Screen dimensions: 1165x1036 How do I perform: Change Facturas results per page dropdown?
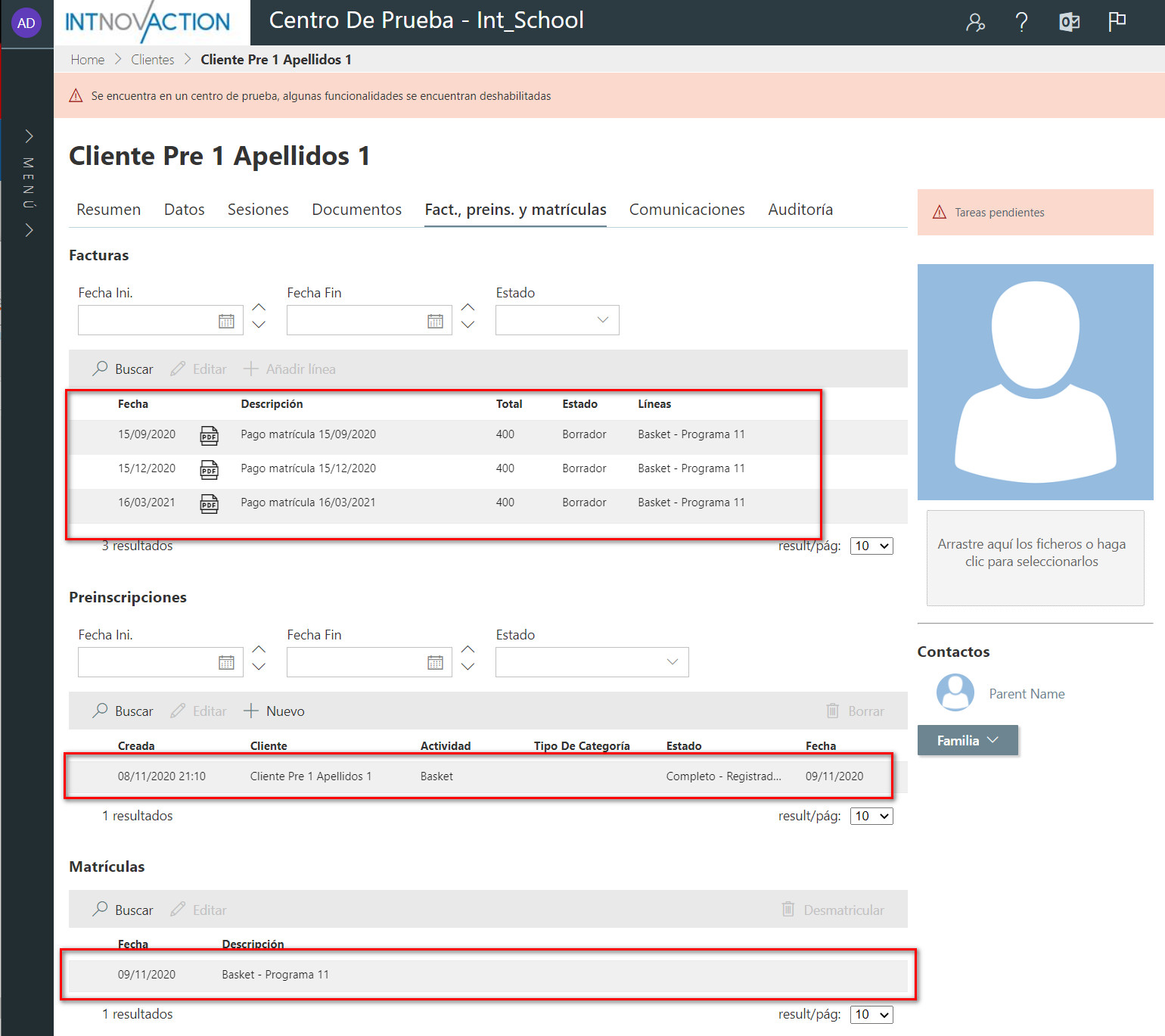(x=871, y=546)
